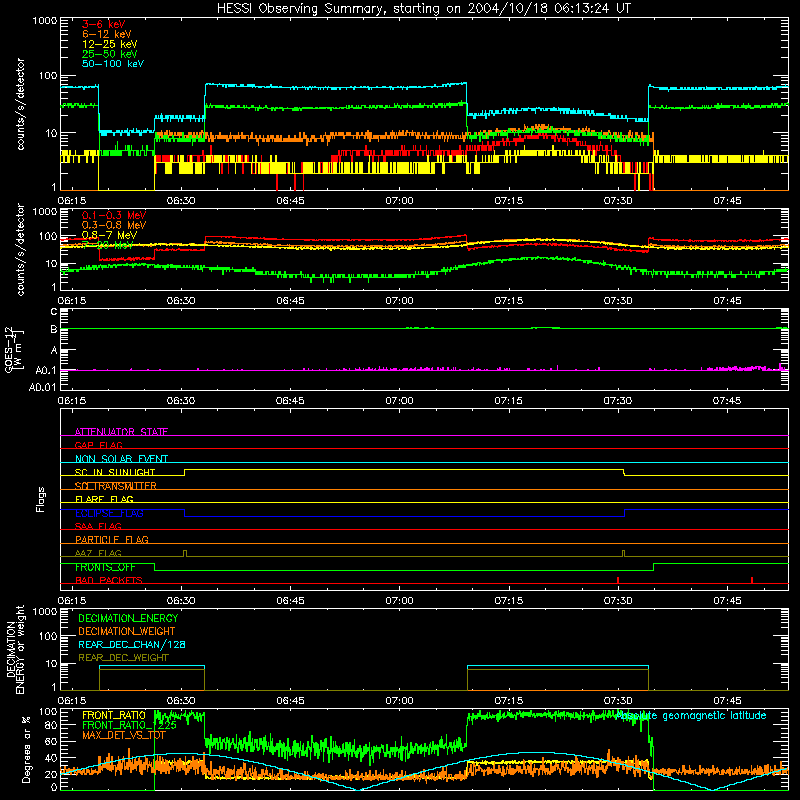Select the FRONTS_OFF flag label
The image size is (800, 800).
(105, 567)
